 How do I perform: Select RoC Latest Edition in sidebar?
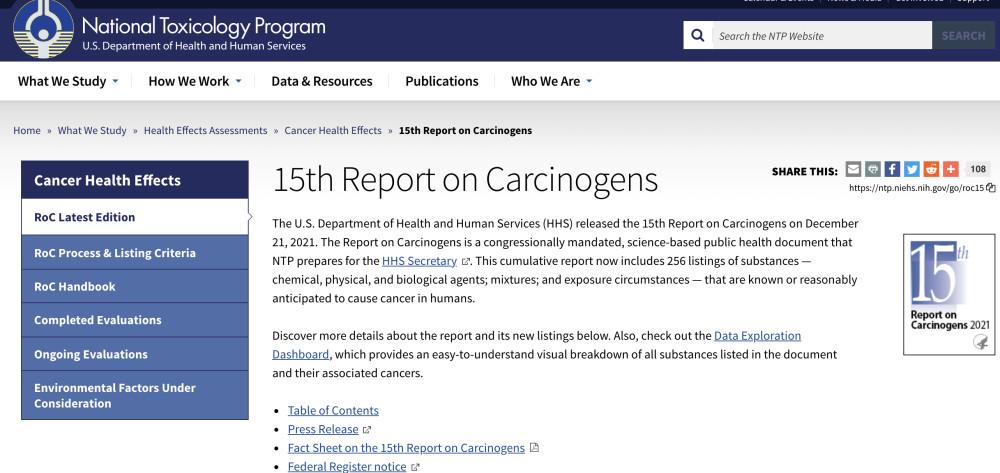[135, 217]
